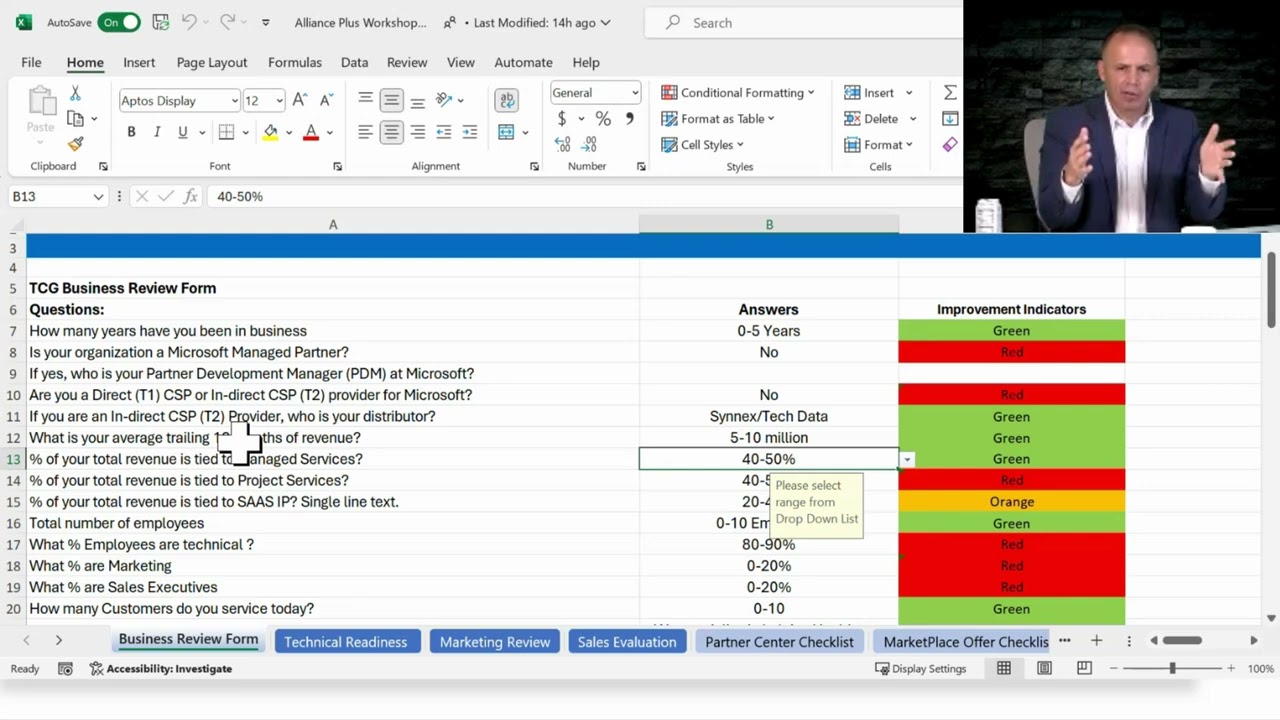The height and width of the screenshot is (720, 1280).
Task: Click the Cut scissors icon
Action: tap(75, 93)
